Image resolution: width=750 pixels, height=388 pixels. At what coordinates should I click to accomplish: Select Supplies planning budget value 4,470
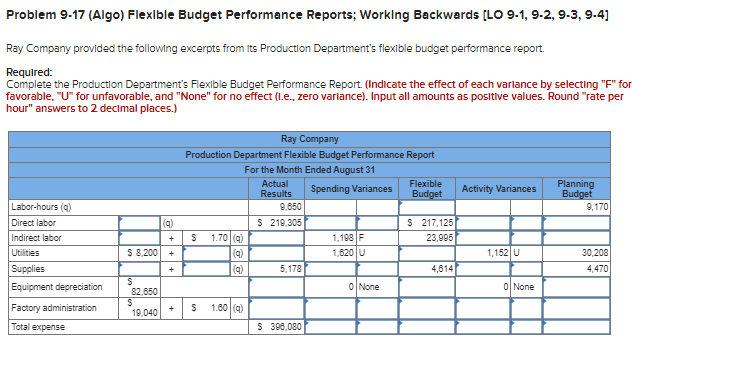(x=597, y=269)
